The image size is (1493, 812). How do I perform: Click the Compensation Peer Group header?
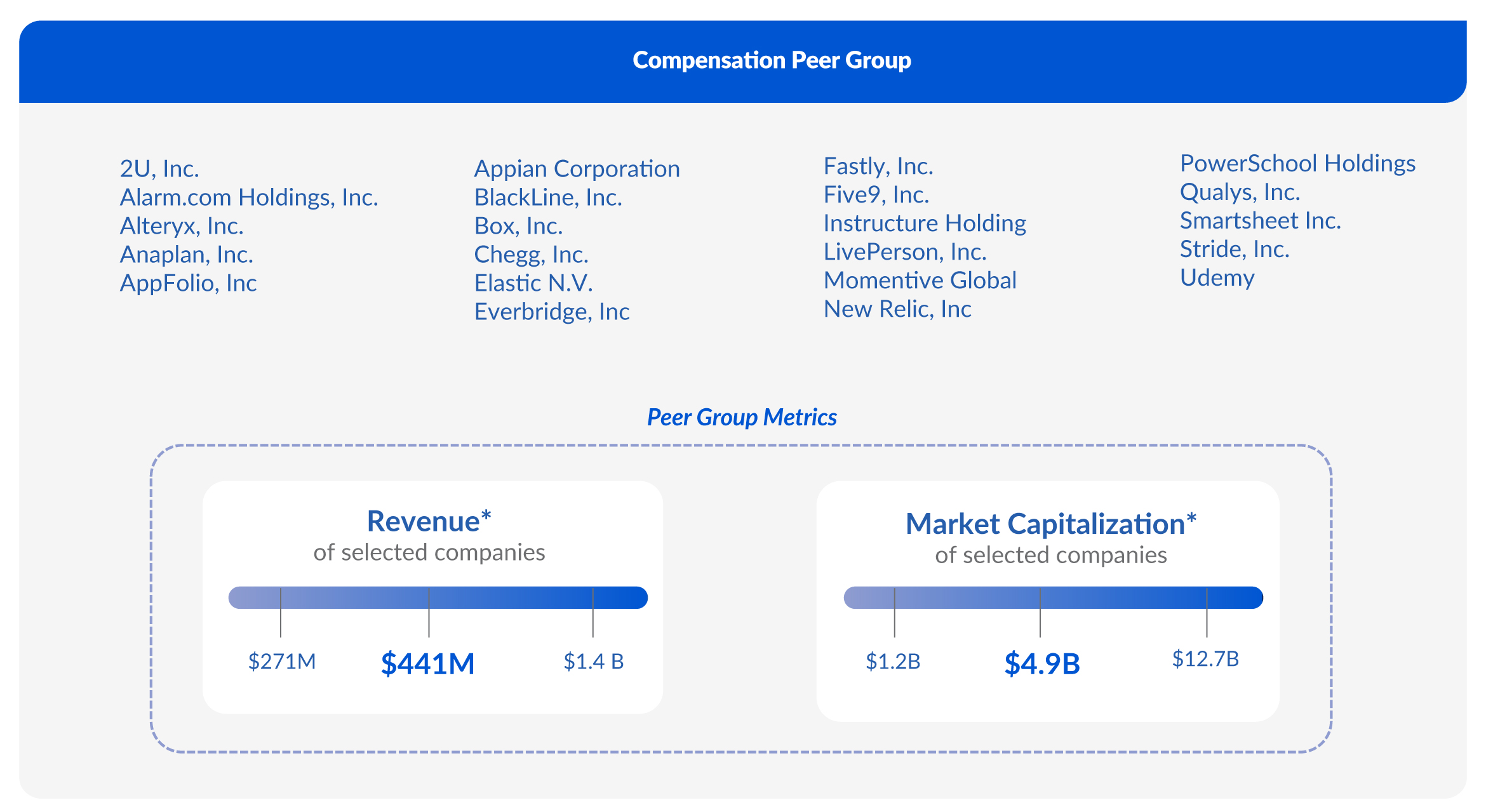(772, 60)
